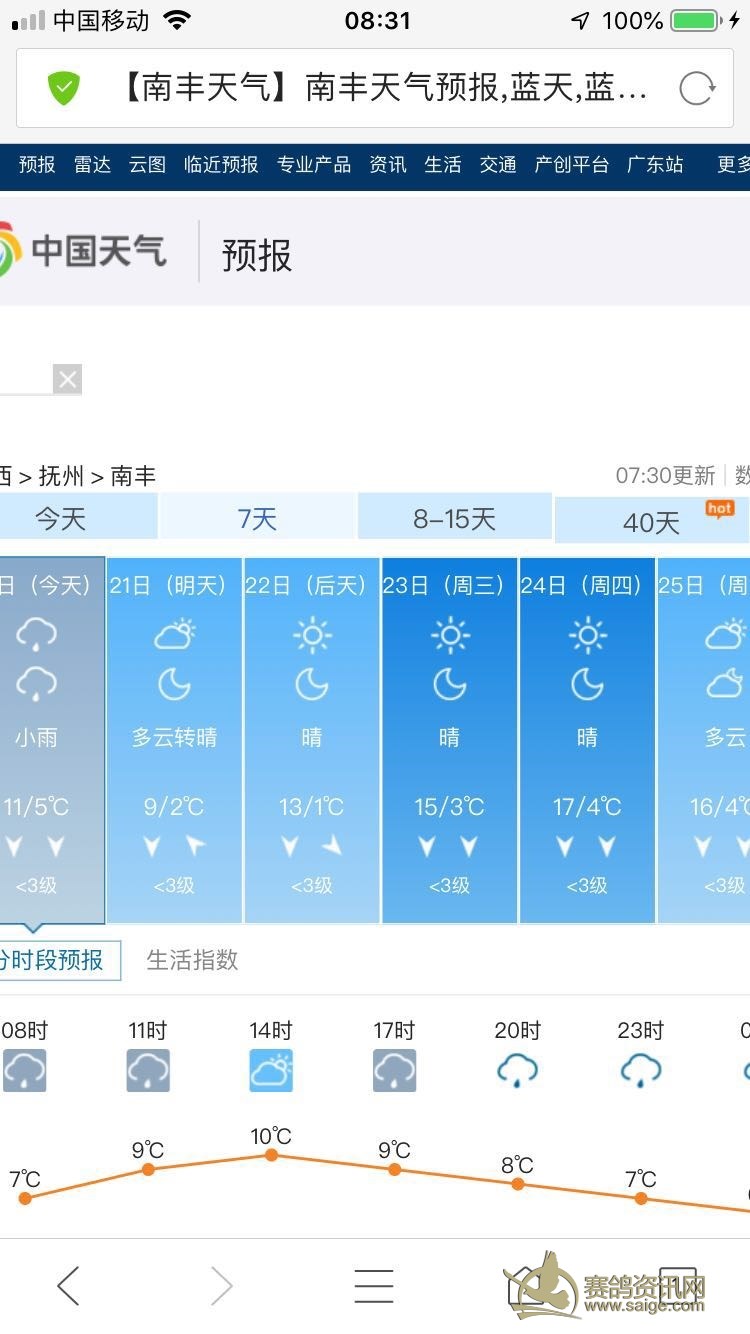The height and width of the screenshot is (1334, 750).
Task: Tap the sun icon for 24日
Action: coord(588,634)
